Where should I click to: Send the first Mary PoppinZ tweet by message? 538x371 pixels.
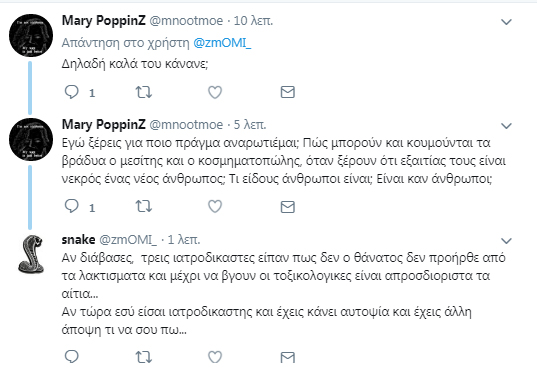(288, 92)
